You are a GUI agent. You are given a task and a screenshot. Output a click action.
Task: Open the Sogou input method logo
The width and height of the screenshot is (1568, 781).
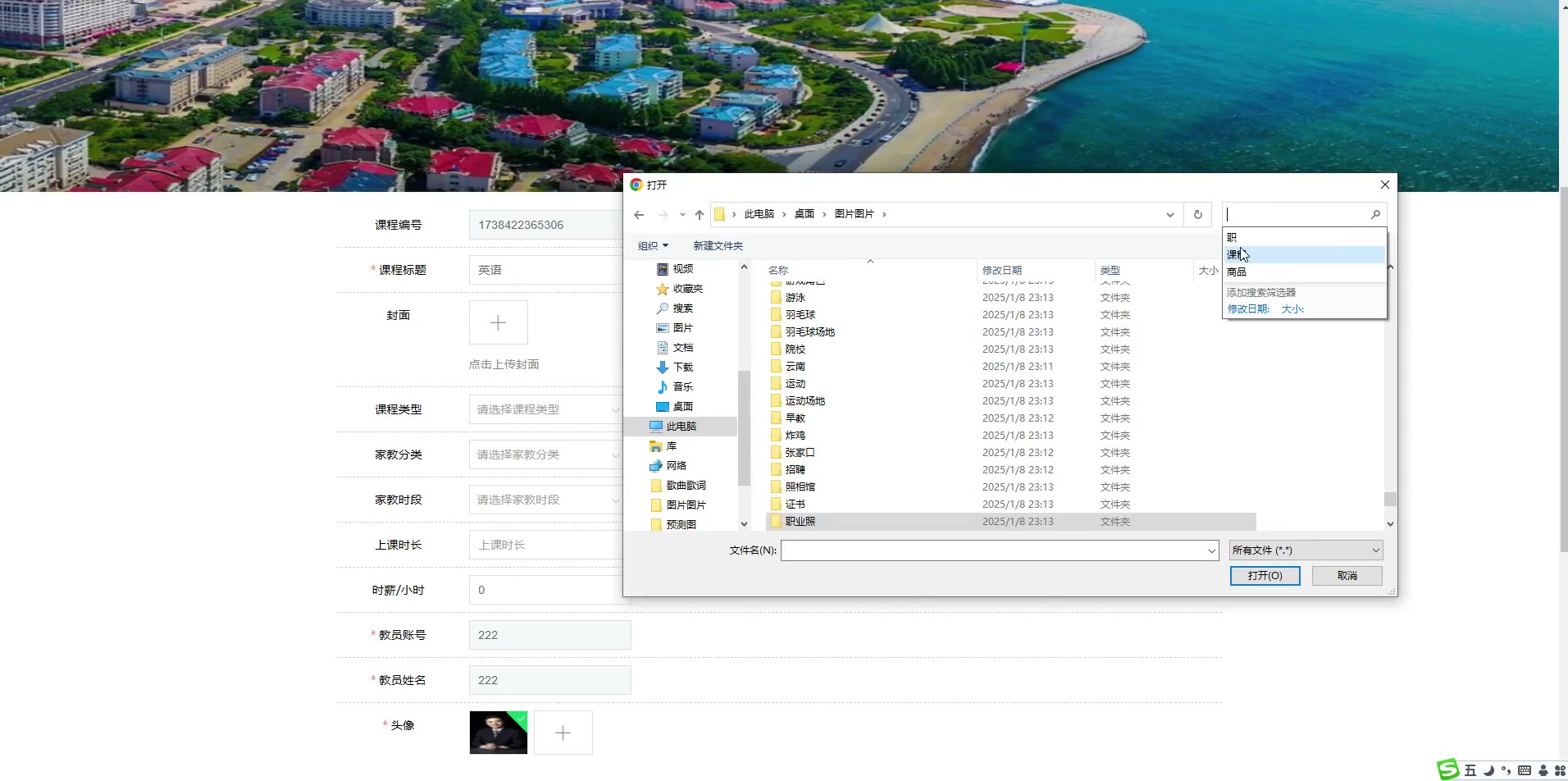(1449, 770)
